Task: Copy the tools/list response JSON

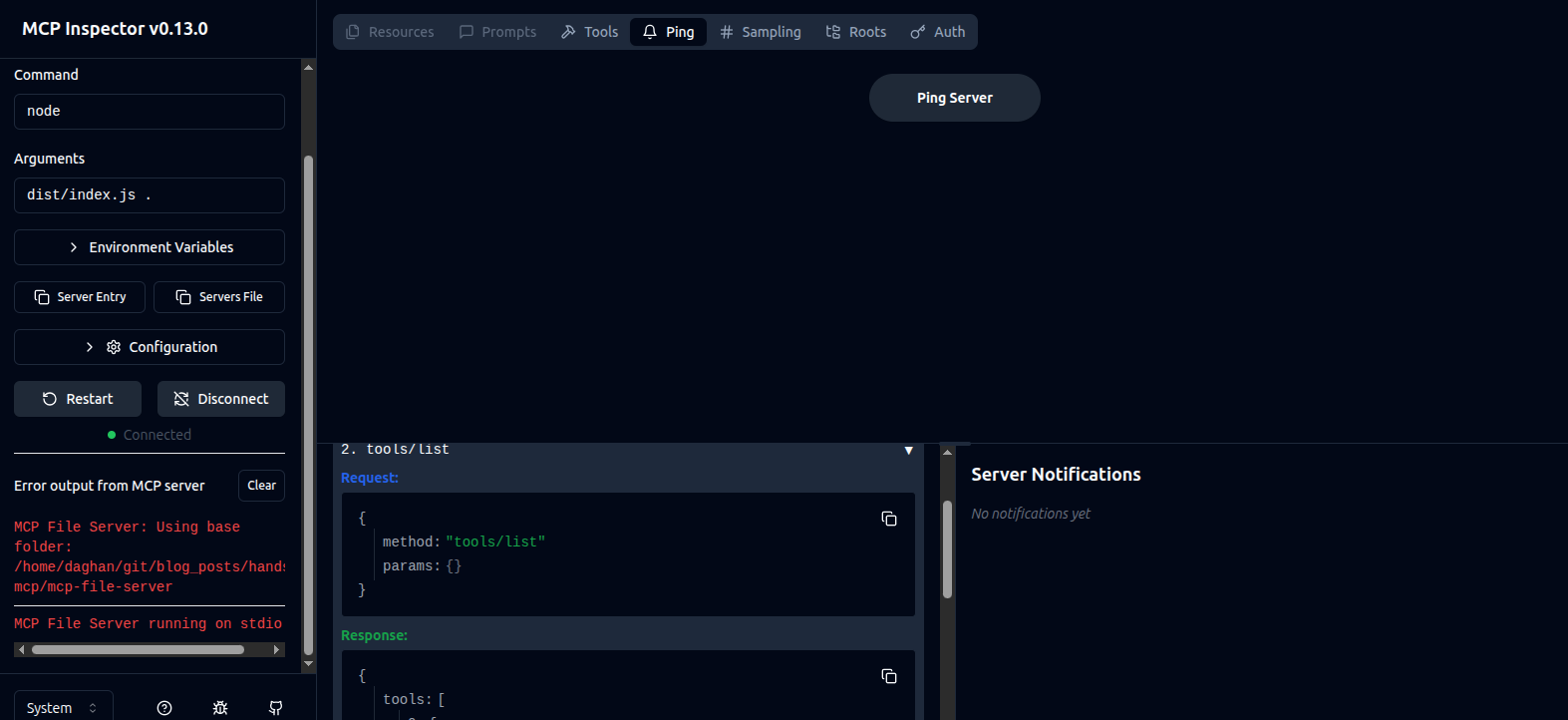Action: (889, 676)
